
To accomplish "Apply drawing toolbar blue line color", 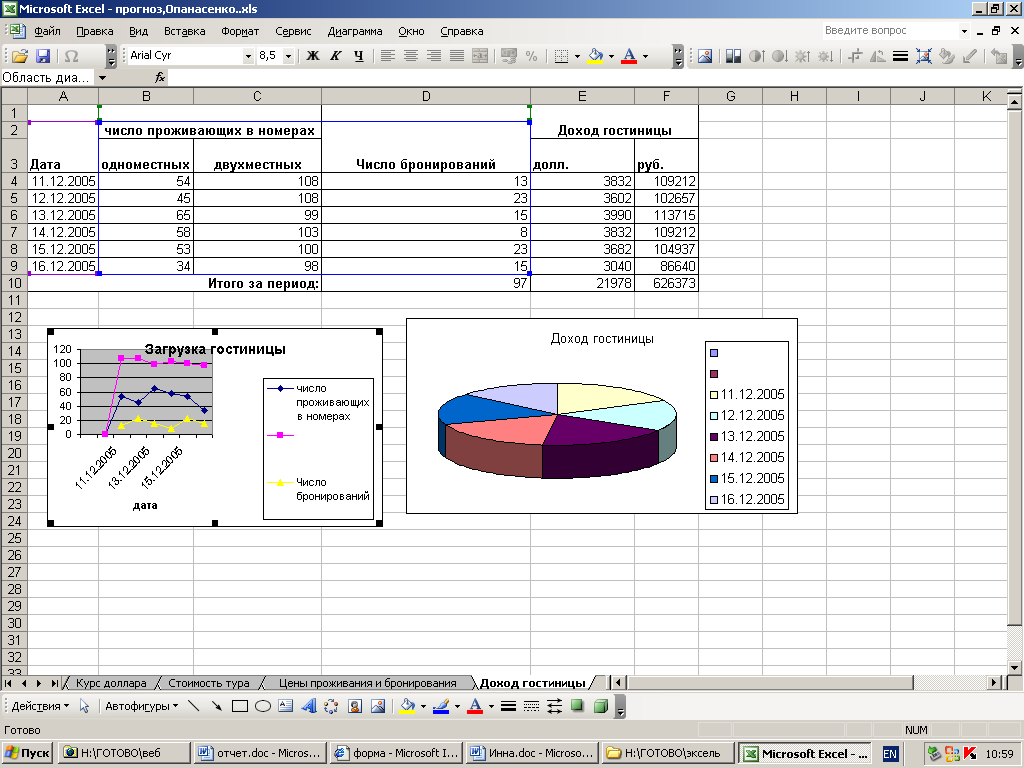I will (x=441, y=706).
